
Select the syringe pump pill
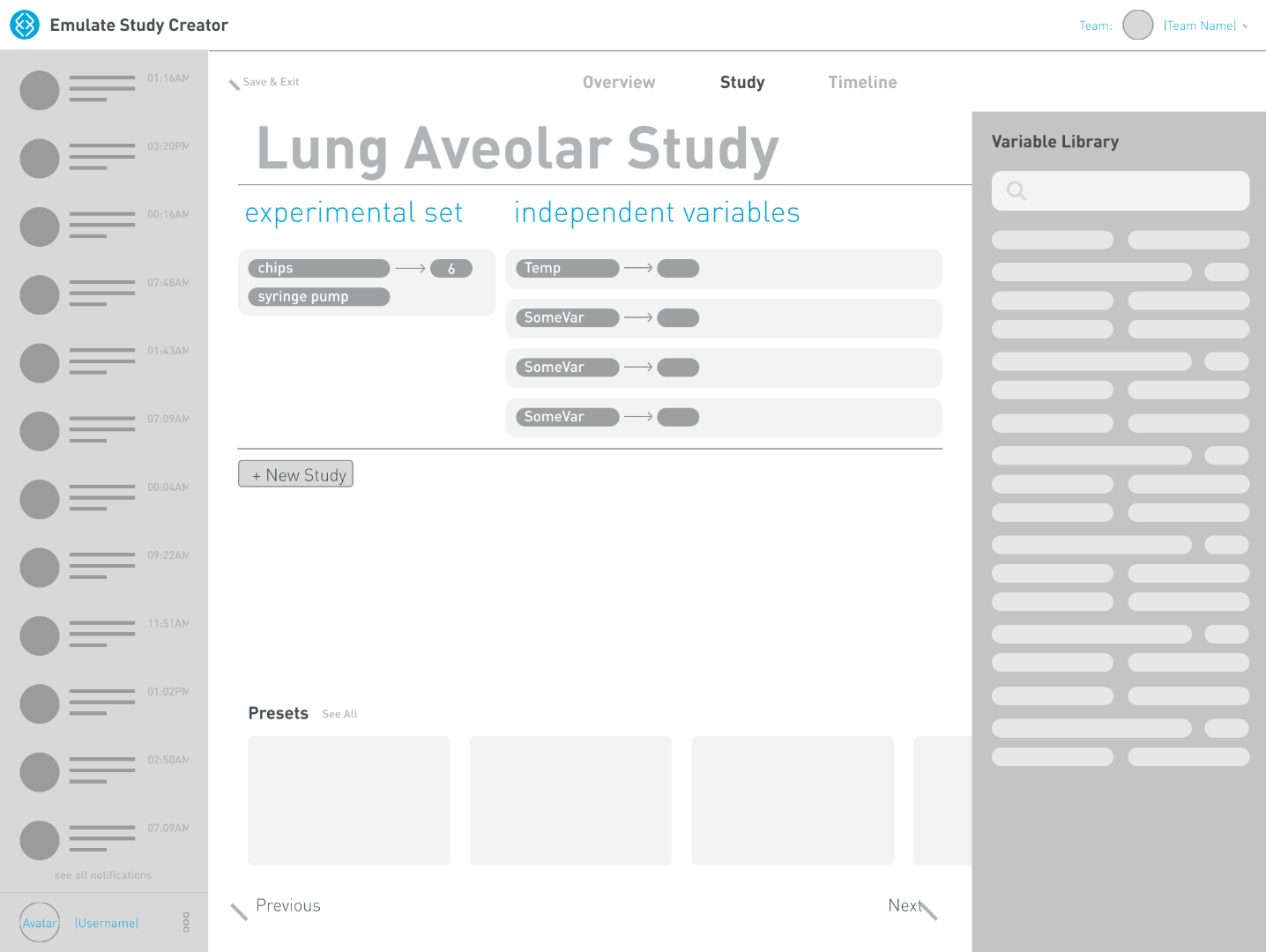[319, 296]
